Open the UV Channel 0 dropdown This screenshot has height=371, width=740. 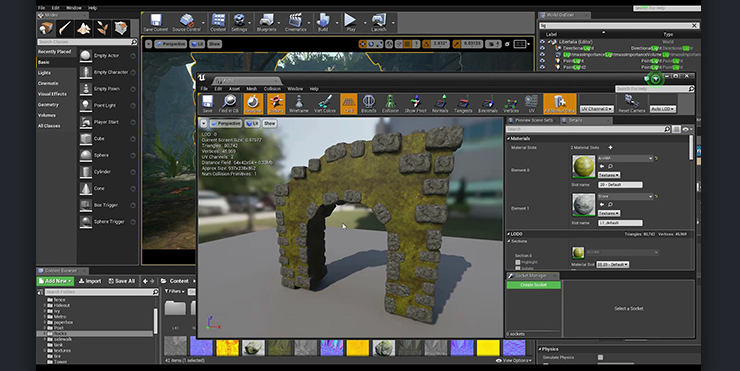597,109
